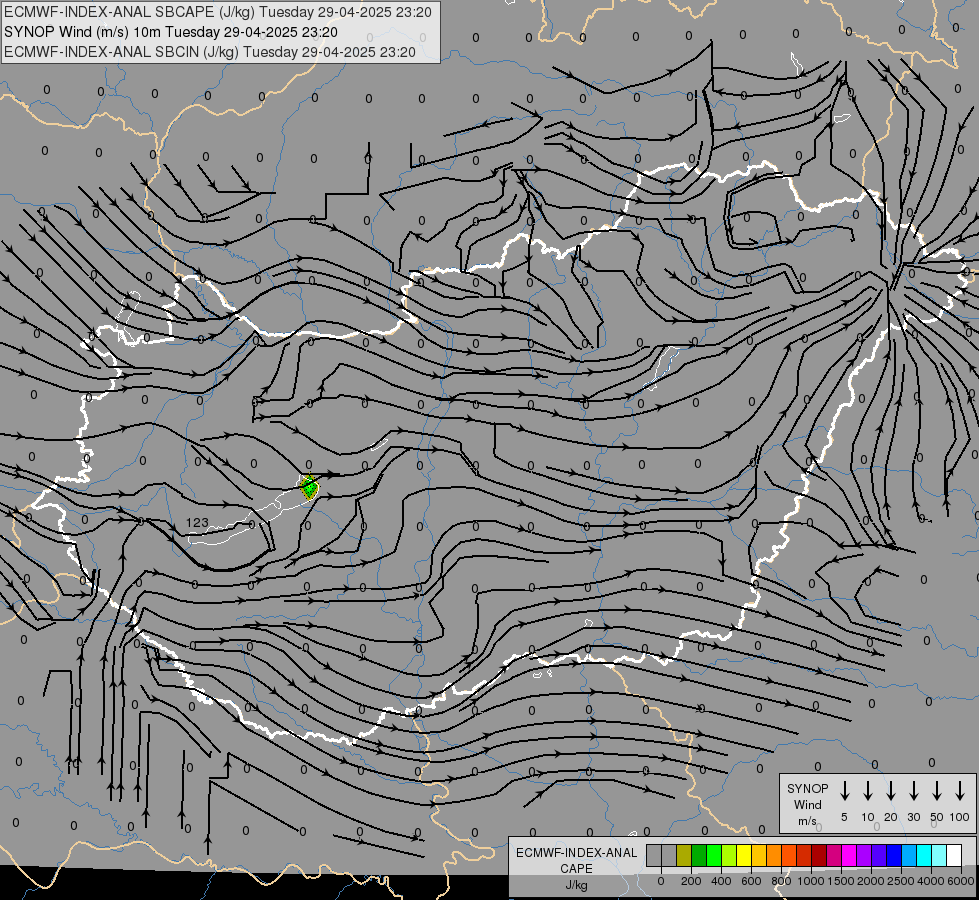Click the purple swatch left of 2000
The image size is (979, 900).
pos(864,855)
